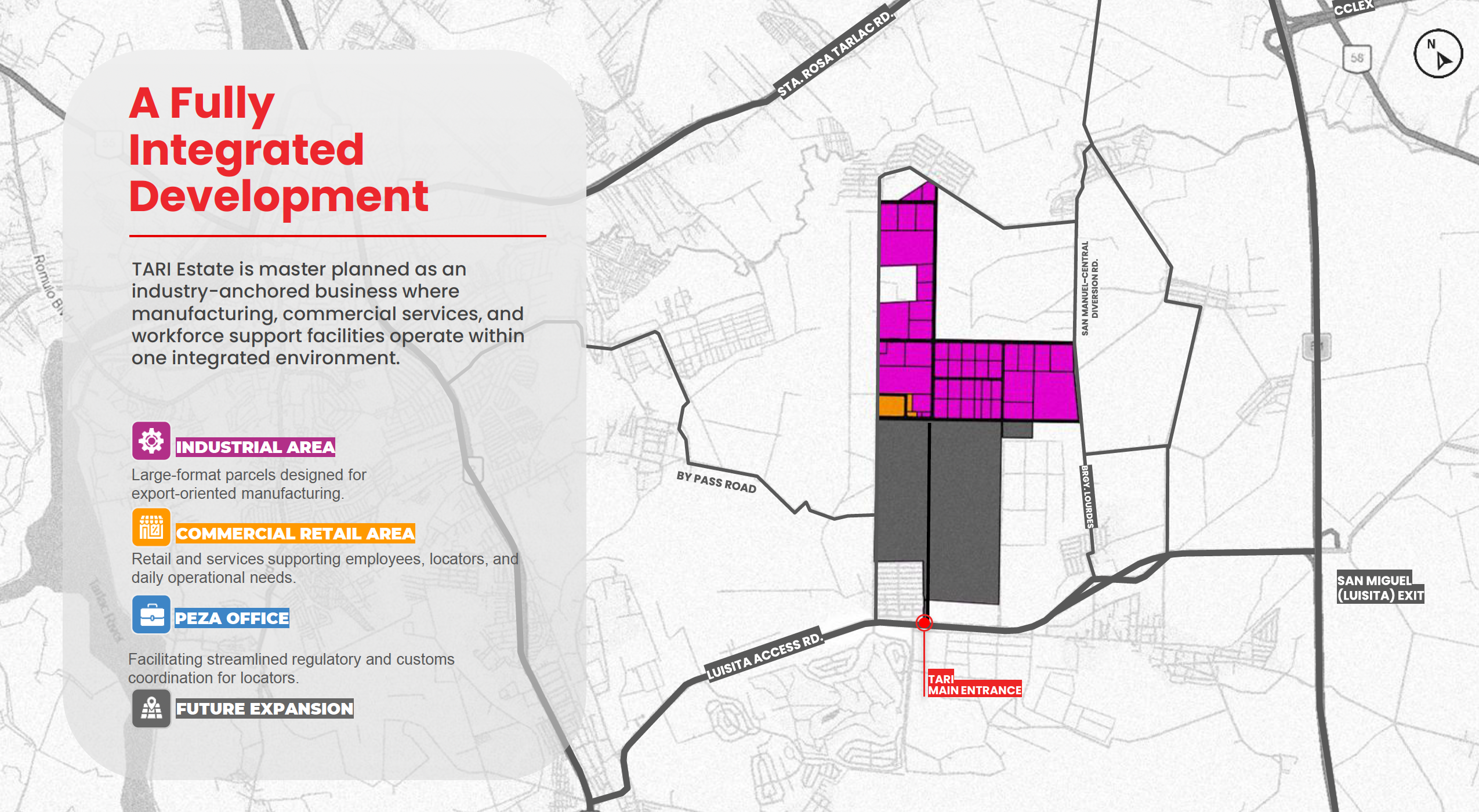Click the BY PASS ROAD label
The height and width of the screenshot is (812, 1479).
click(716, 483)
